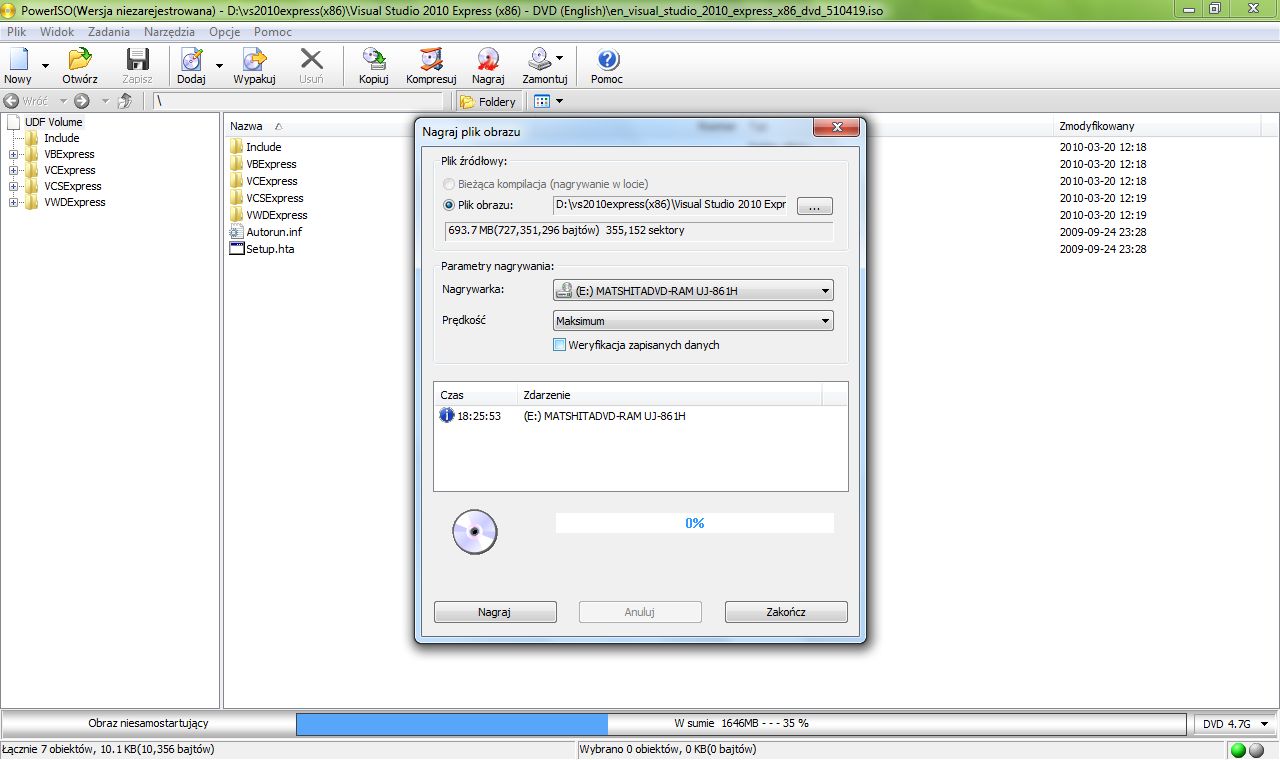The height and width of the screenshot is (760, 1280).
Task: Toggle the Foldery panel button
Action: click(488, 101)
